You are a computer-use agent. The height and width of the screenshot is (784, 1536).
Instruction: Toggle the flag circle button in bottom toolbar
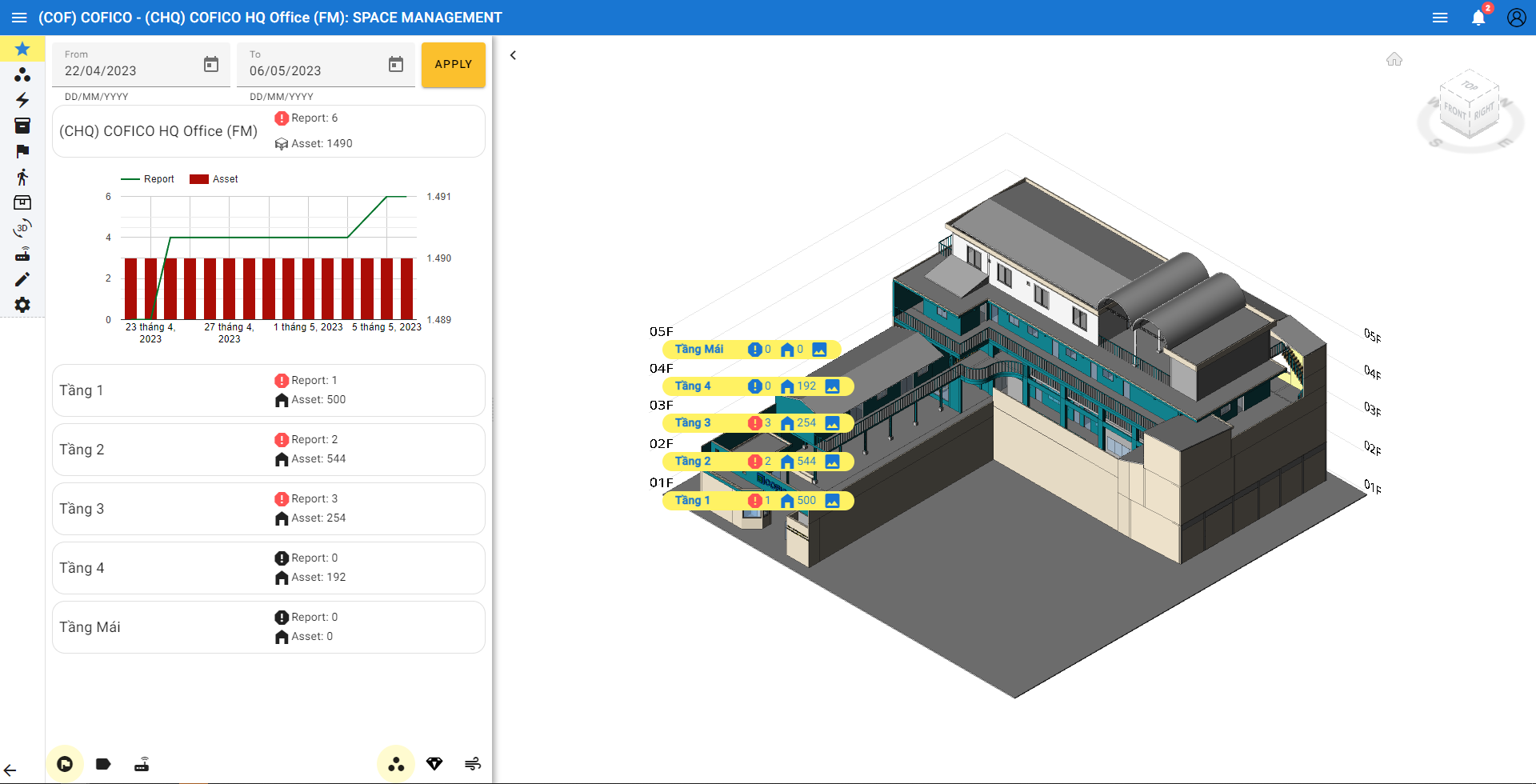(65, 764)
